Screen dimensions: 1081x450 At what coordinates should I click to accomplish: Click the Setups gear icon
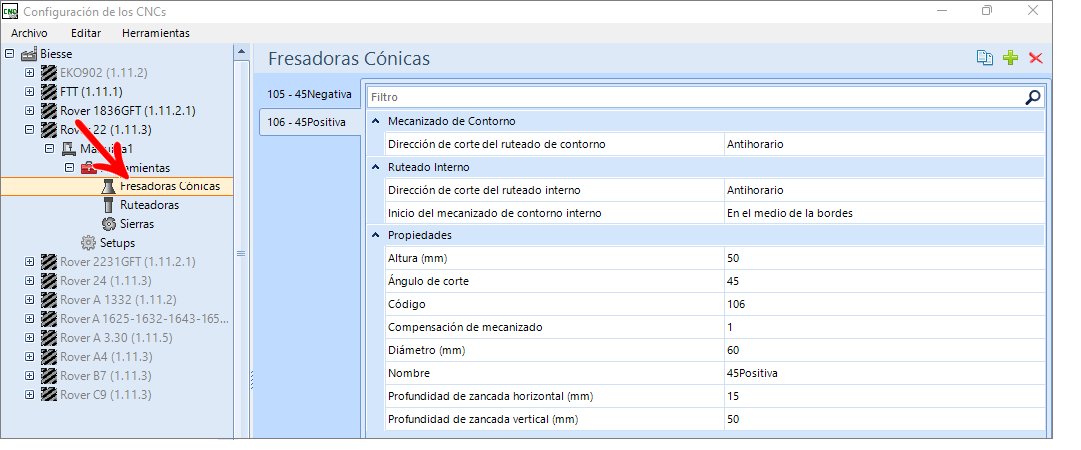pyautogui.click(x=88, y=243)
